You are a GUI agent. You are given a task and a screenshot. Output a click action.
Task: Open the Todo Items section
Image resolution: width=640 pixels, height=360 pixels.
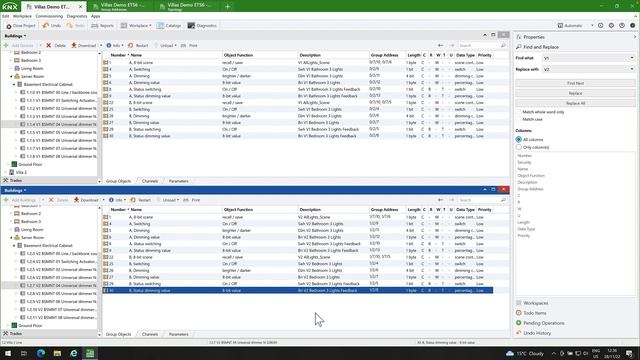click(x=534, y=313)
